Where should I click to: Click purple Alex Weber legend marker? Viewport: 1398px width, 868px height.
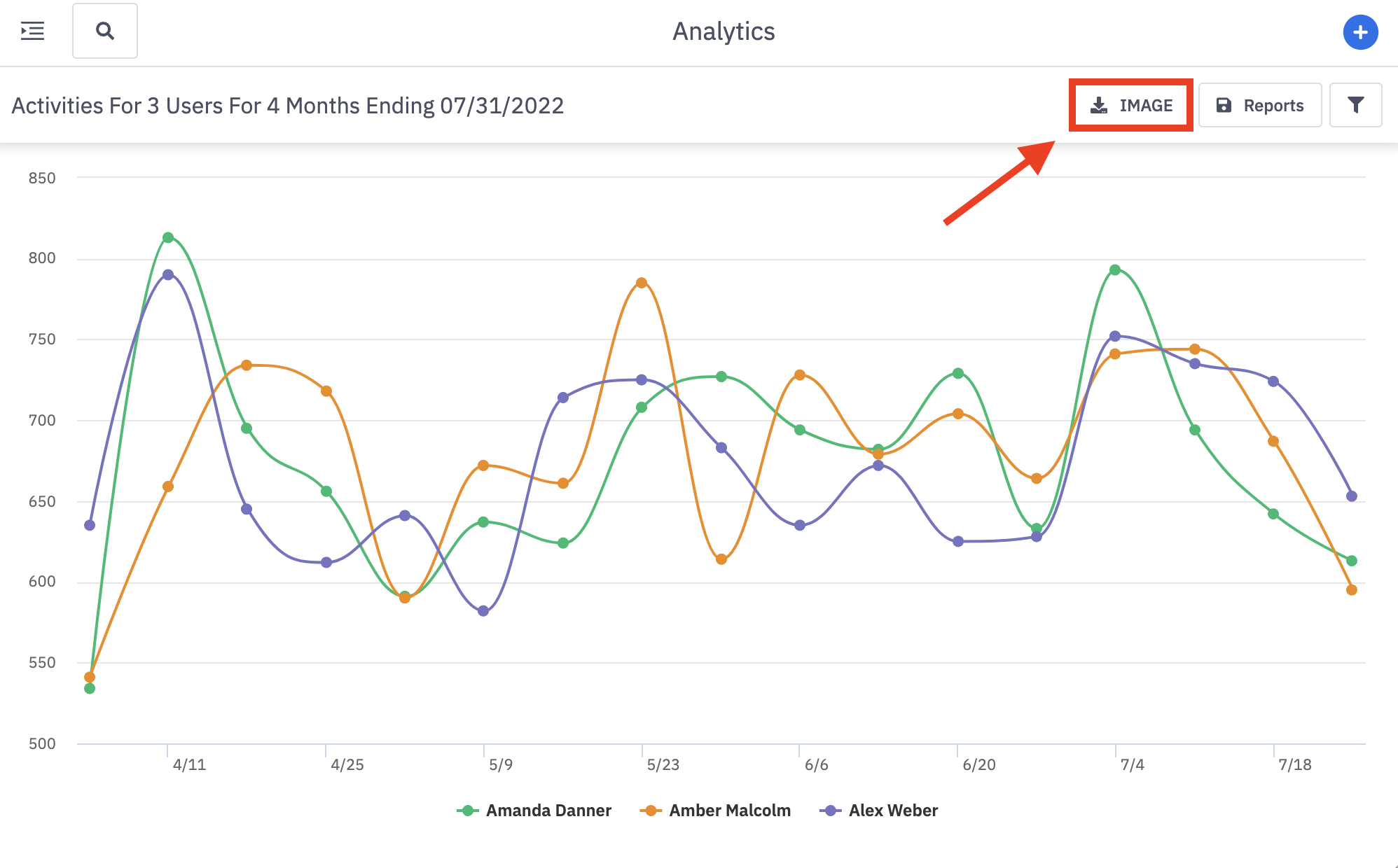point(830,811)
